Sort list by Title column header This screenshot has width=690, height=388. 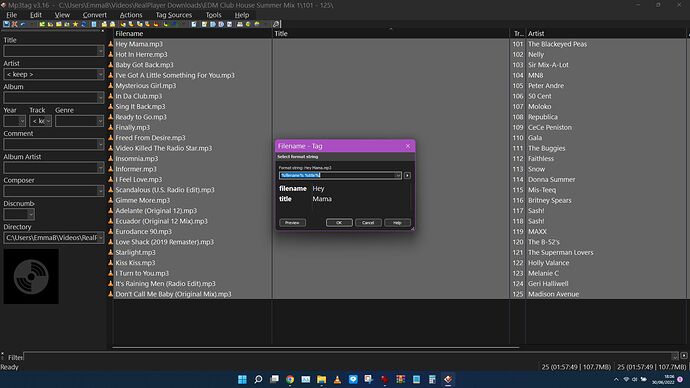click(391, 33)
